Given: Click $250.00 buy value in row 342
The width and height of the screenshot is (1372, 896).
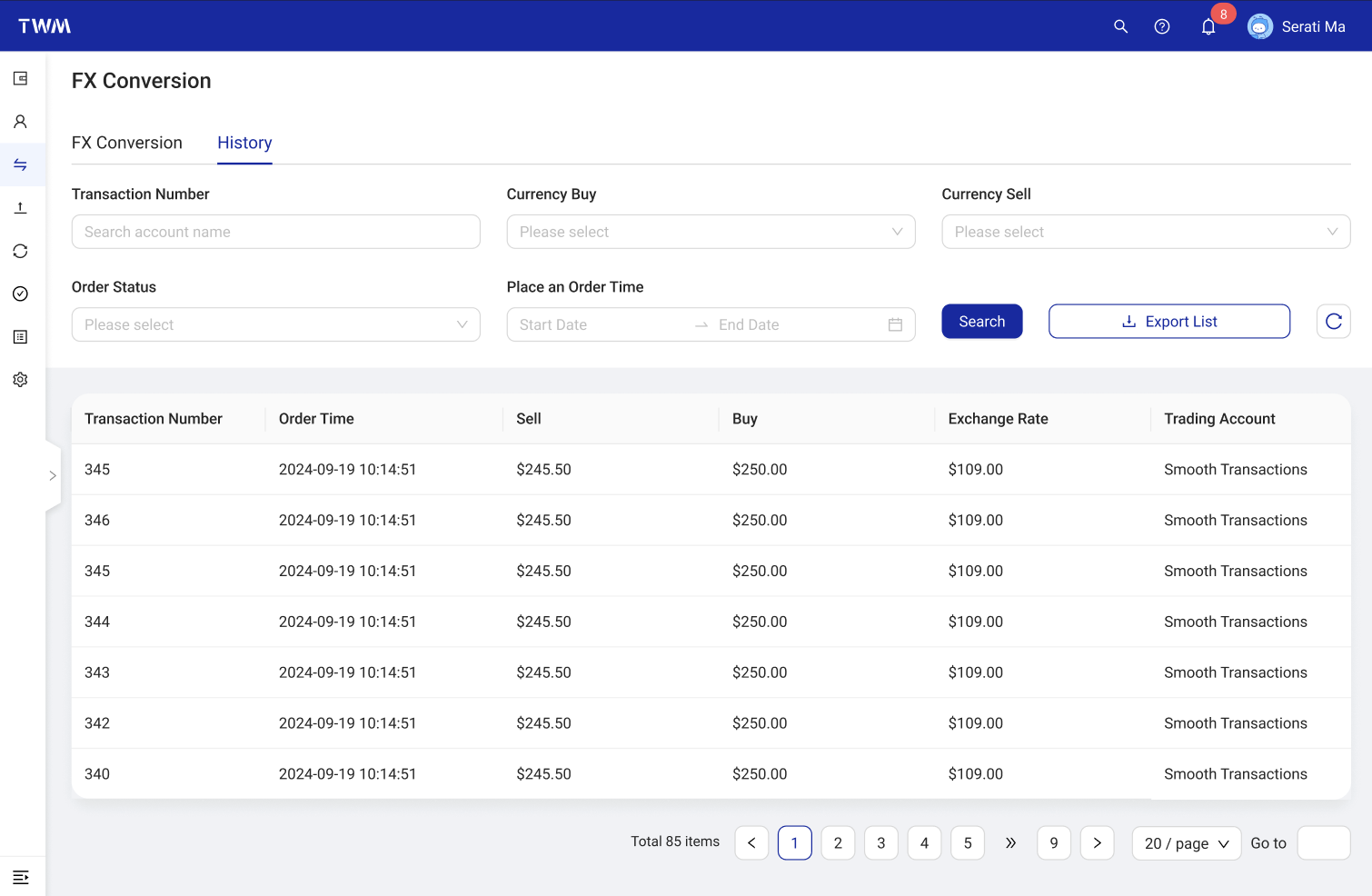Looking at the screenshot, I should coord(760,723).
